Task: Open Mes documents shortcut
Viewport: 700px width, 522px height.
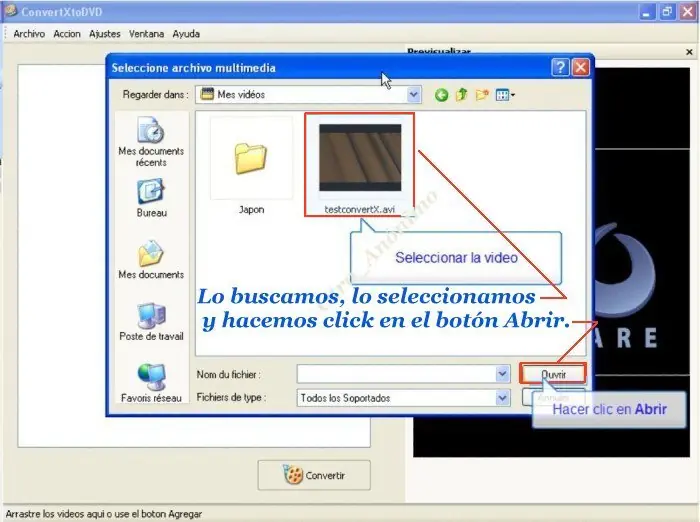Action: coord(151,260)
